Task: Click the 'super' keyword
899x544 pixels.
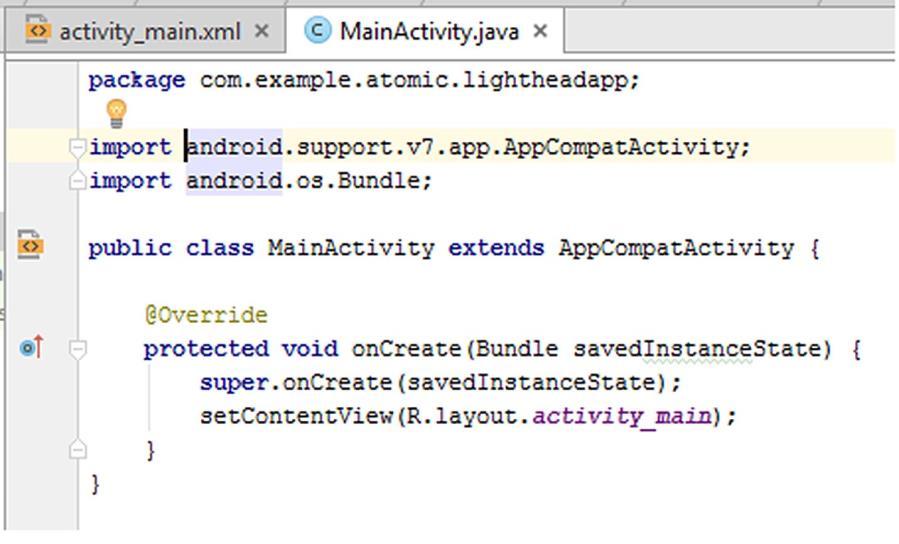Action: click(x=234, y=382)
